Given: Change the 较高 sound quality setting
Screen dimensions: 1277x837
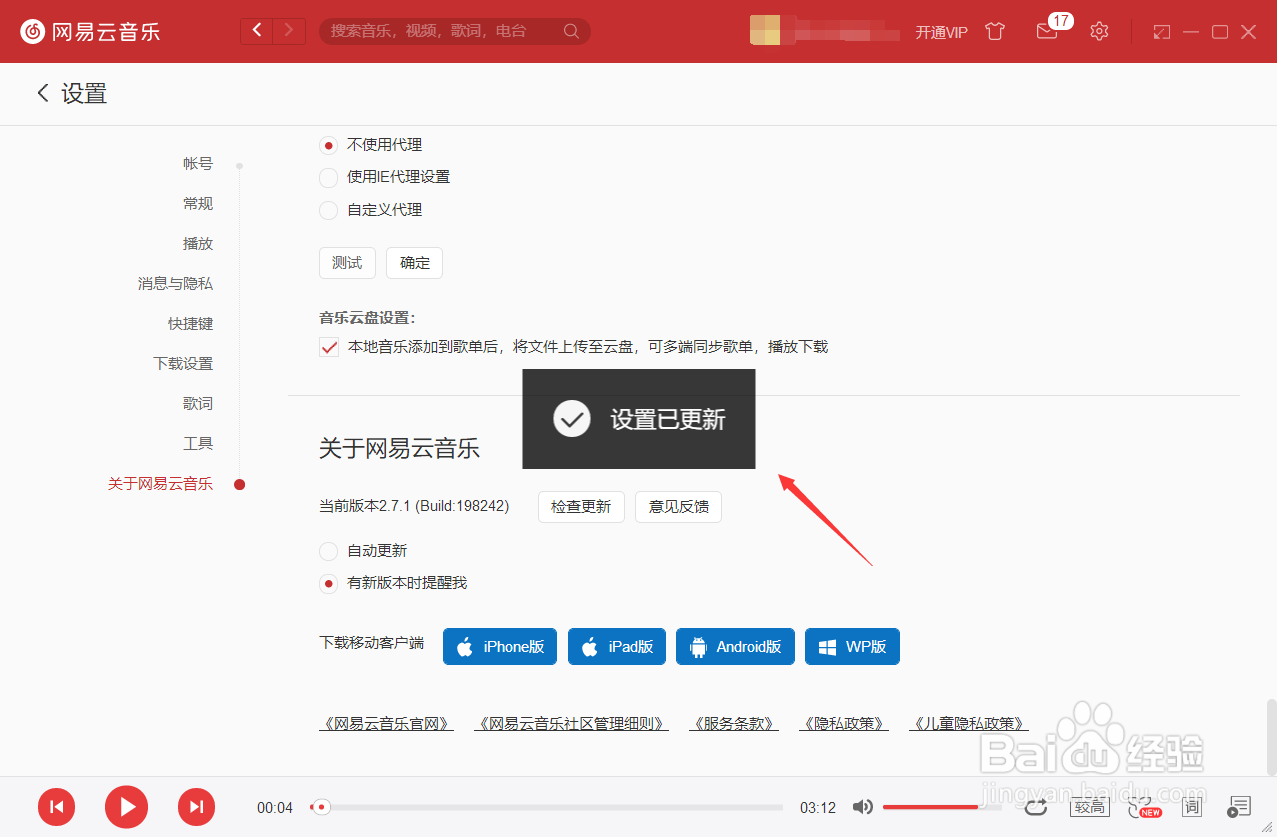Looking at the screenshot, I should [1089, 807].
